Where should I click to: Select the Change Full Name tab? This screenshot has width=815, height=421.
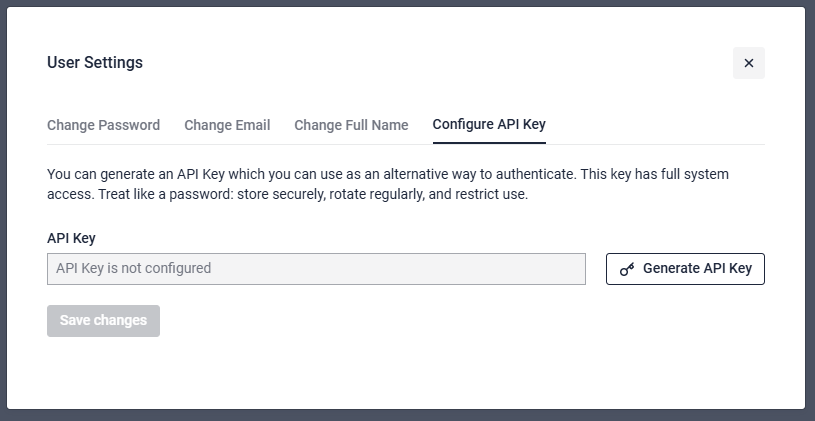pyautogui.click(x=351, y=125)
